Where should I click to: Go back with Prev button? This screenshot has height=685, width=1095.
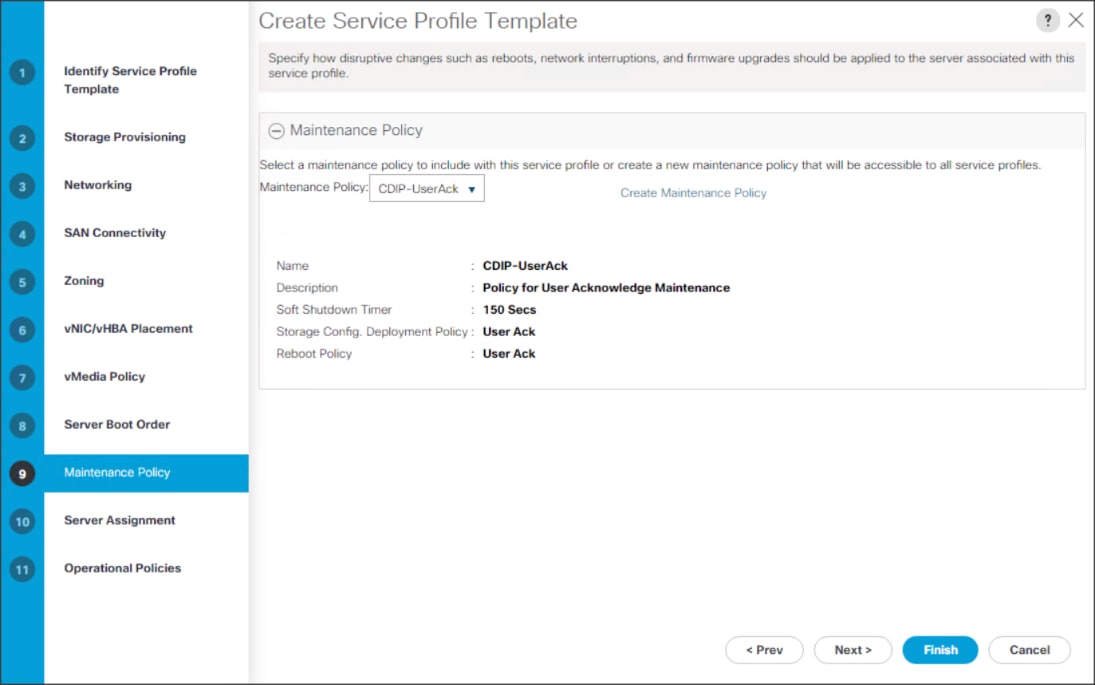(764, 650)
